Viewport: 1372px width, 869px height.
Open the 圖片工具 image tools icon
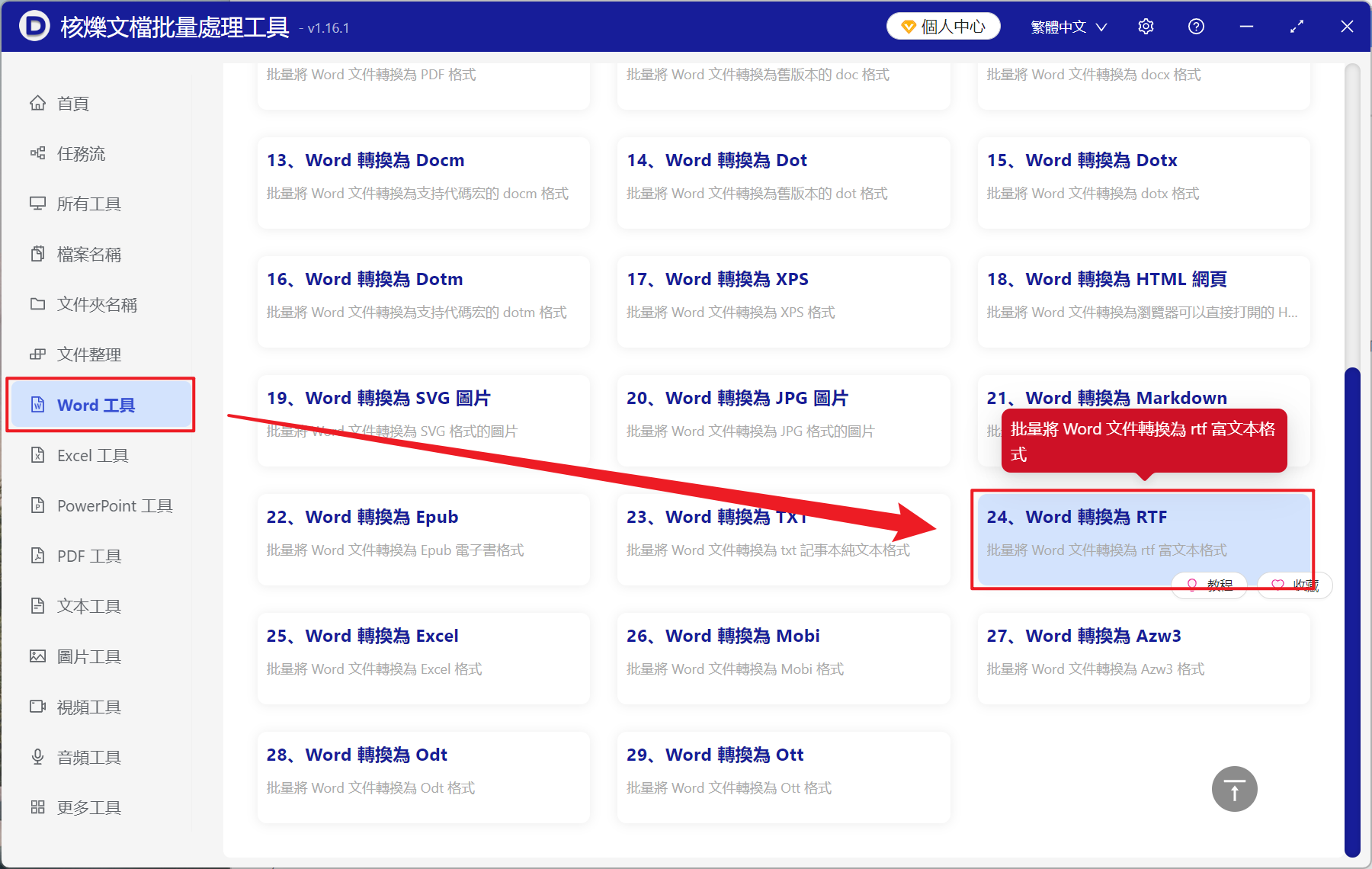(x=38, y=656)
